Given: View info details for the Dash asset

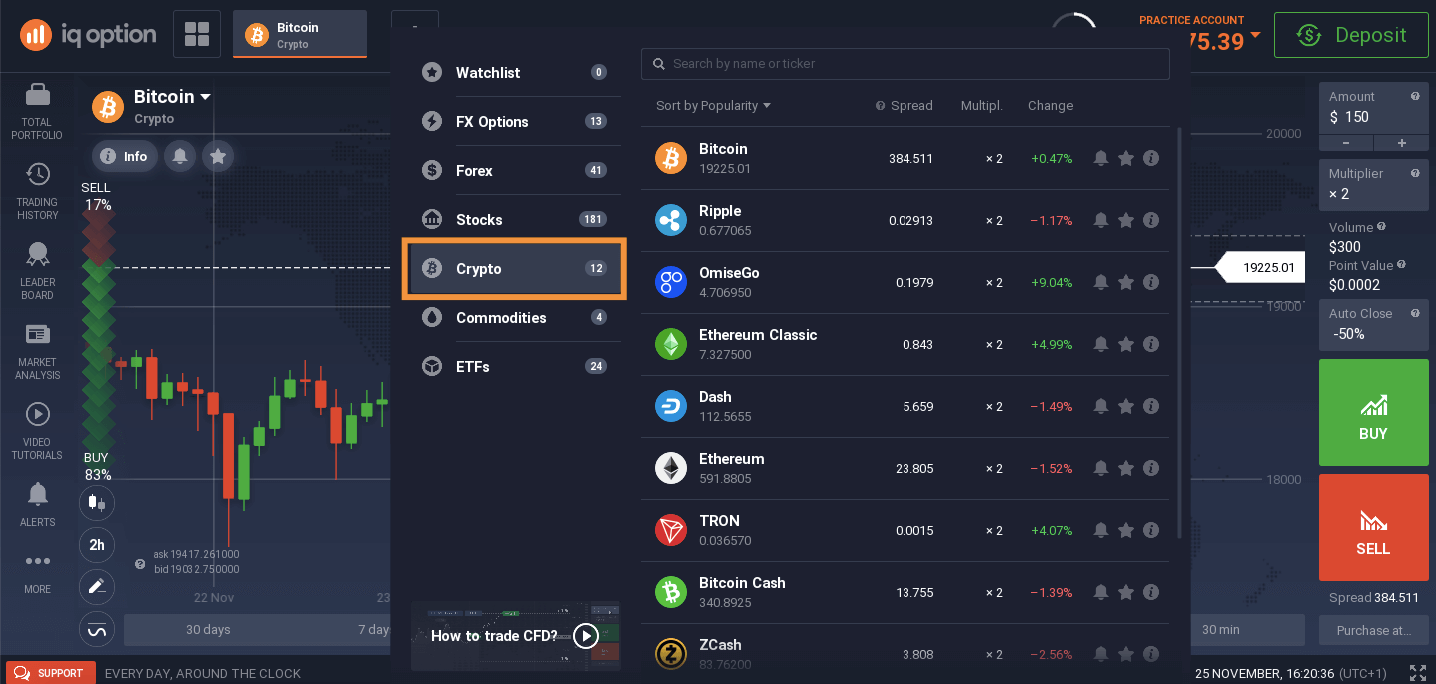Looking at the screenshot, I should pyautogui.click(x=1151, y=406).
